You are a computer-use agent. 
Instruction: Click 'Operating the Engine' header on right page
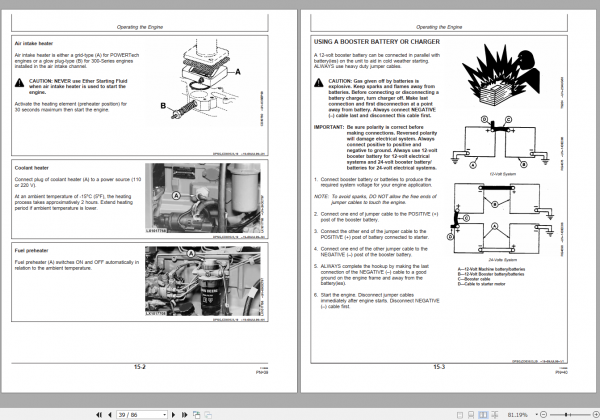[439, 27]
